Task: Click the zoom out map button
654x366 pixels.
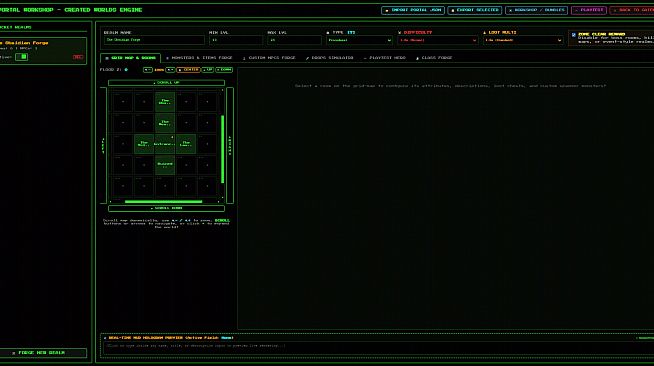Action: [148, 70]
